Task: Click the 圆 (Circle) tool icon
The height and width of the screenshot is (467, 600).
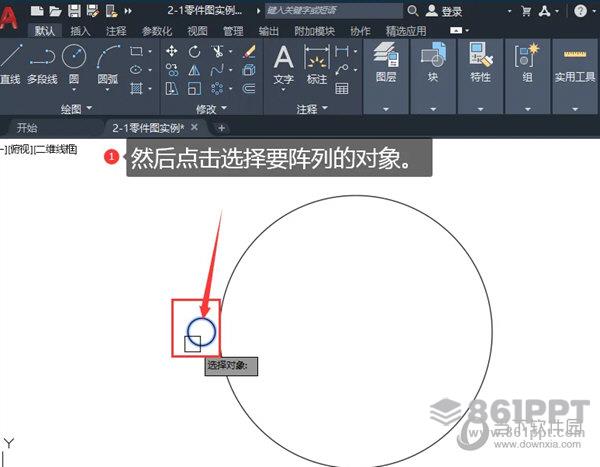Action: [74, 58]
